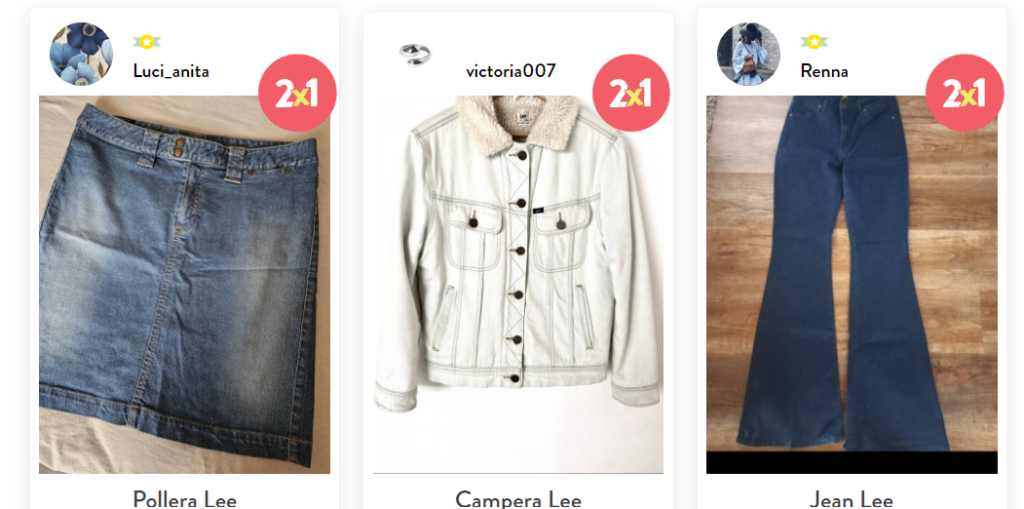Open victoria007's ring avatar image
1024x509 pixels.
415,54
